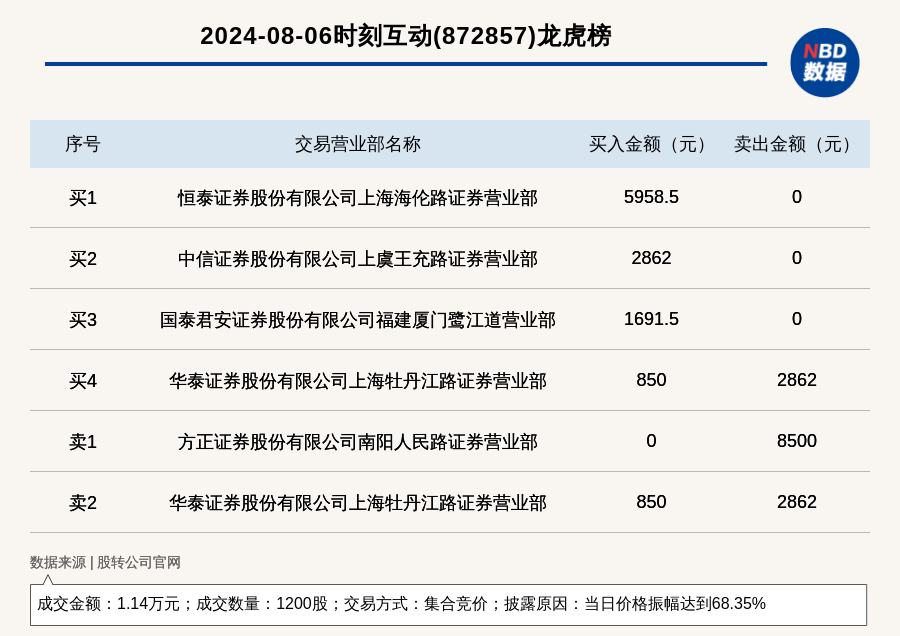This screenshot has width=900, height=636.
Task: Click sell amount "2862" in row 买4
Action: [797, 380]
